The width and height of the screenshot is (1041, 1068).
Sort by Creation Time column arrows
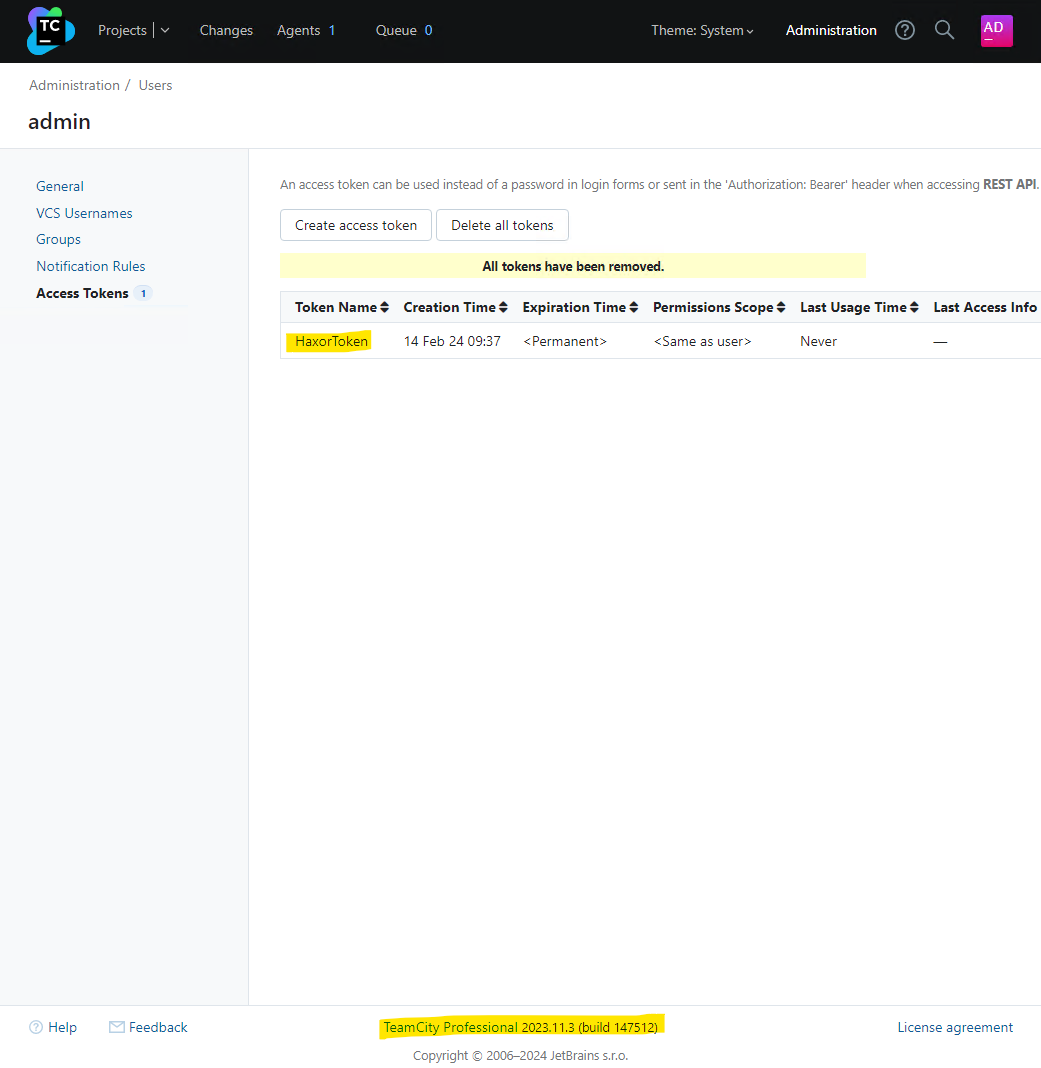click(503, 308)
